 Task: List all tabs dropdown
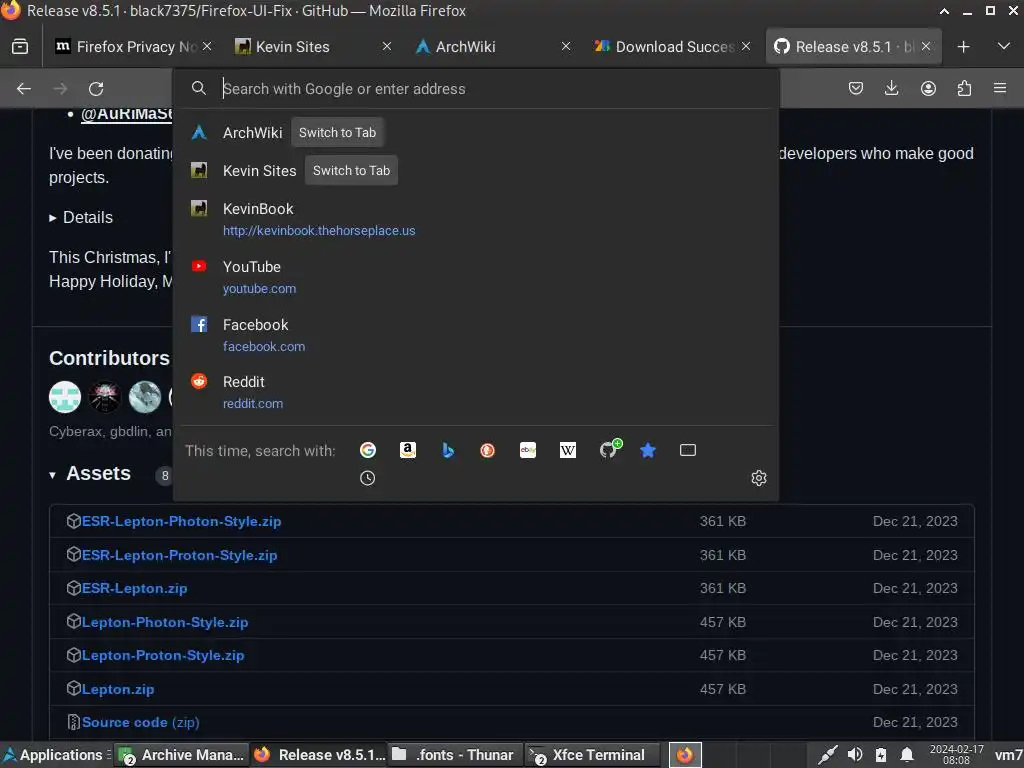point(1004,46)
